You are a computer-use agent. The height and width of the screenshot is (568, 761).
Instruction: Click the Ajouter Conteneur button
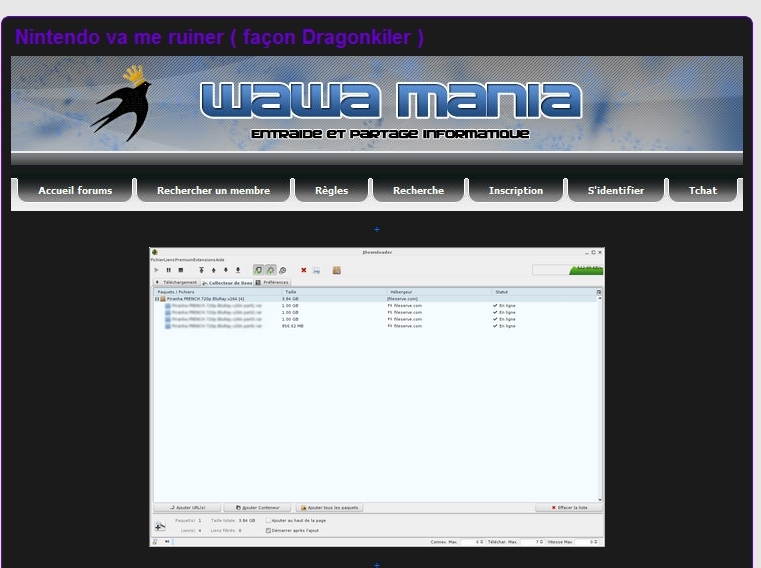(257, 508)
